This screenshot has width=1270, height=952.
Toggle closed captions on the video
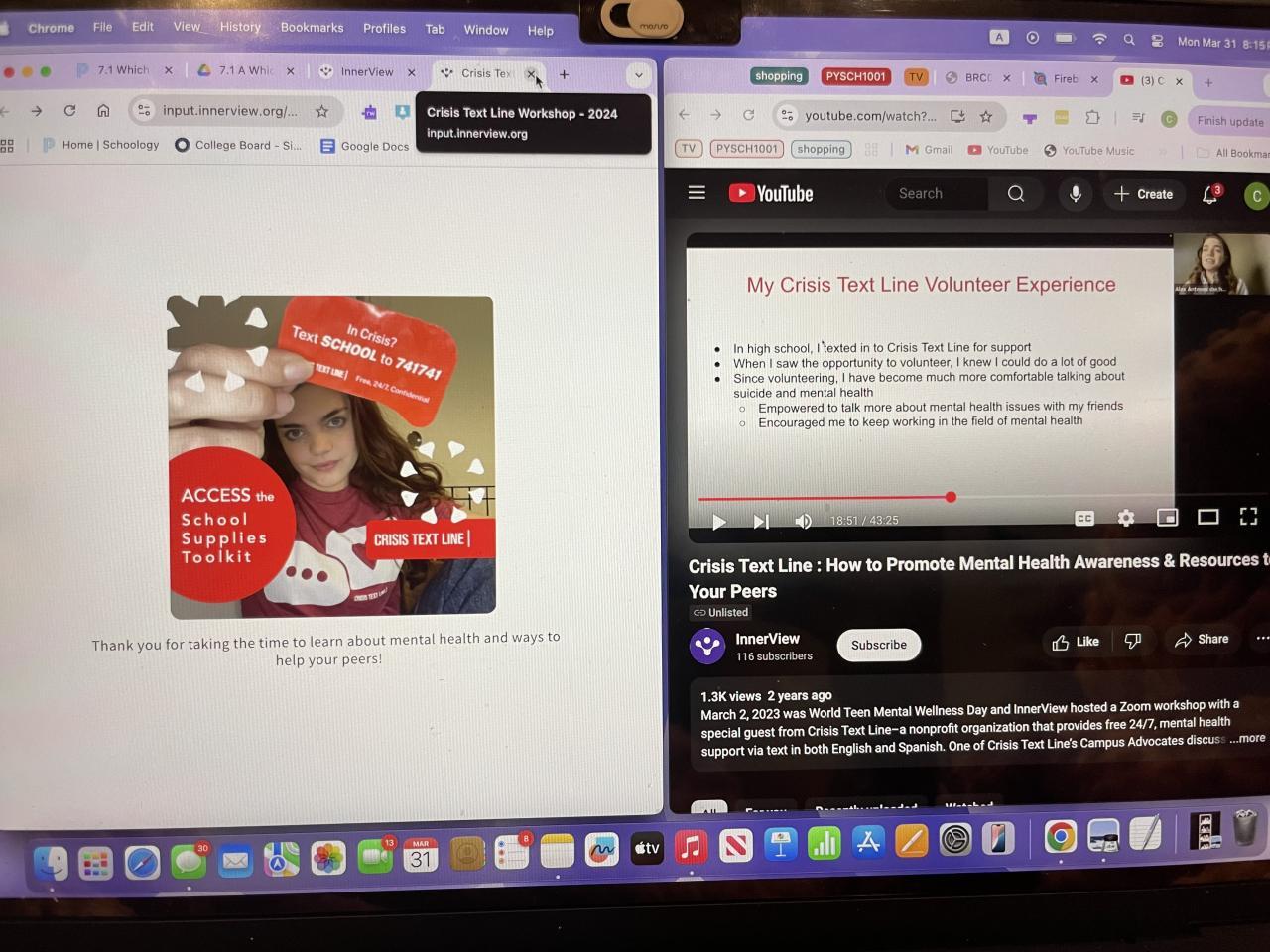pos(1084,519)
